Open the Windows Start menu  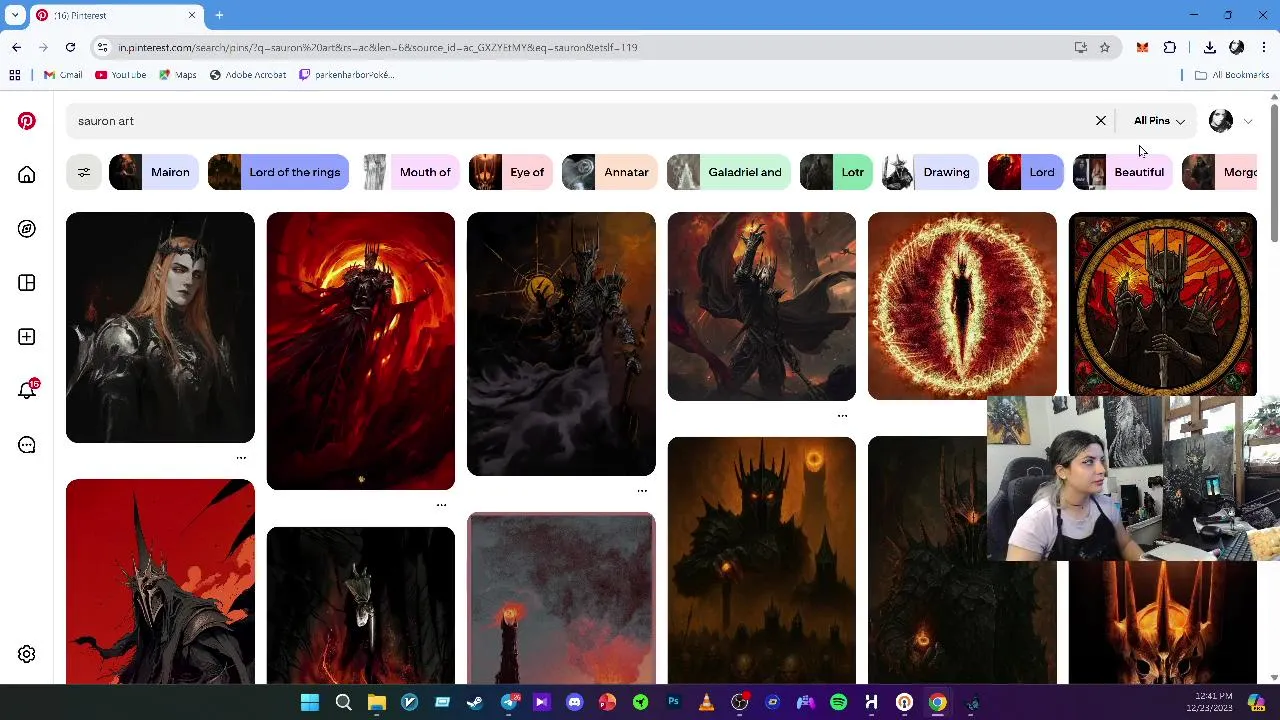(310, 702)
